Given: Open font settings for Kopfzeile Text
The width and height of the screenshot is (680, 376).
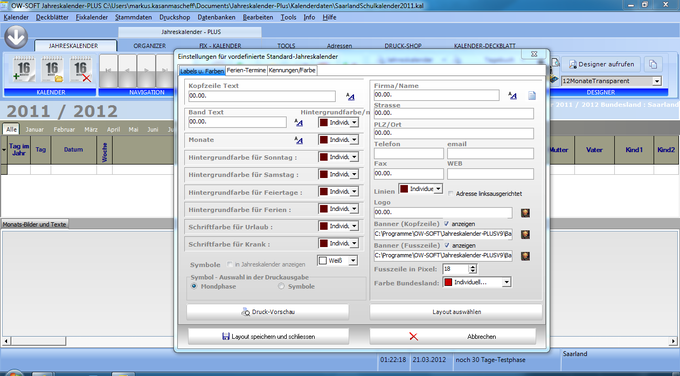Looking at the screenshot, I should click(350, 97).
